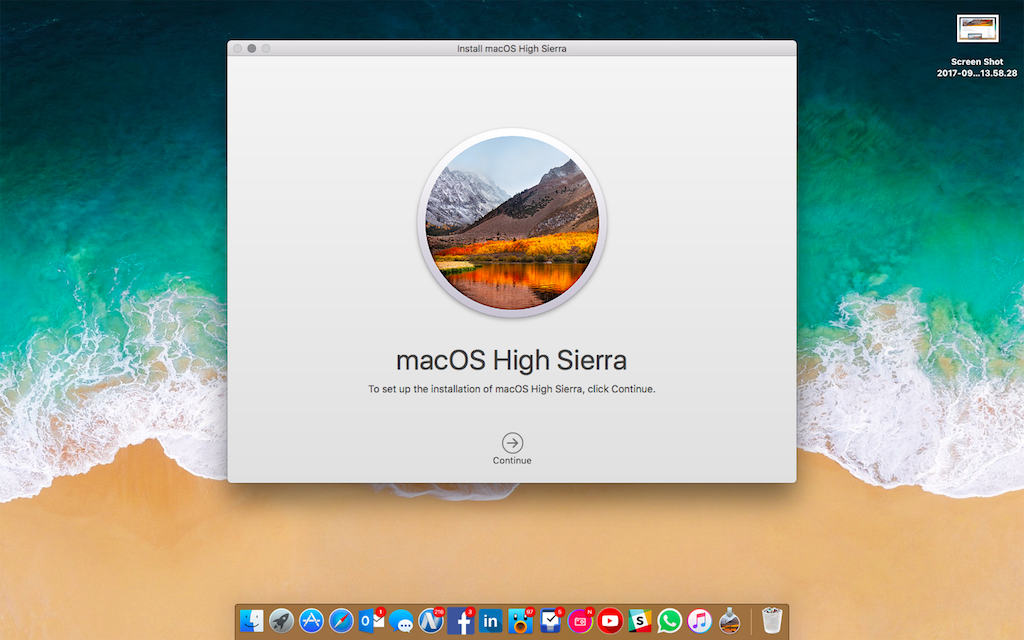Image resolution: width=1024 pixels, height=640 pixels.
Task: Open Finder from the dock
Action: coord(252,621)
